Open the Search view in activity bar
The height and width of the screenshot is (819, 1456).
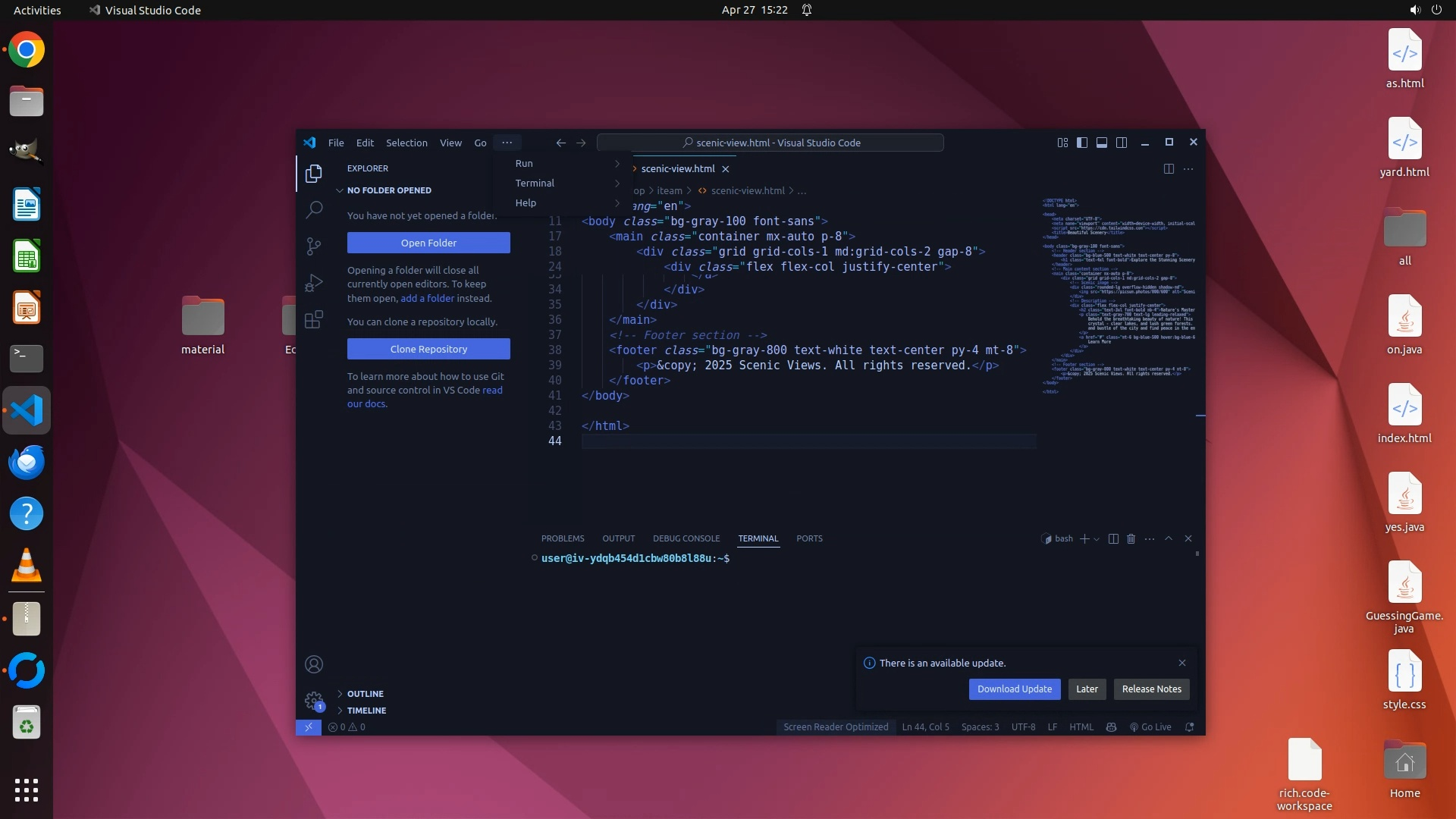click(314, 209)
